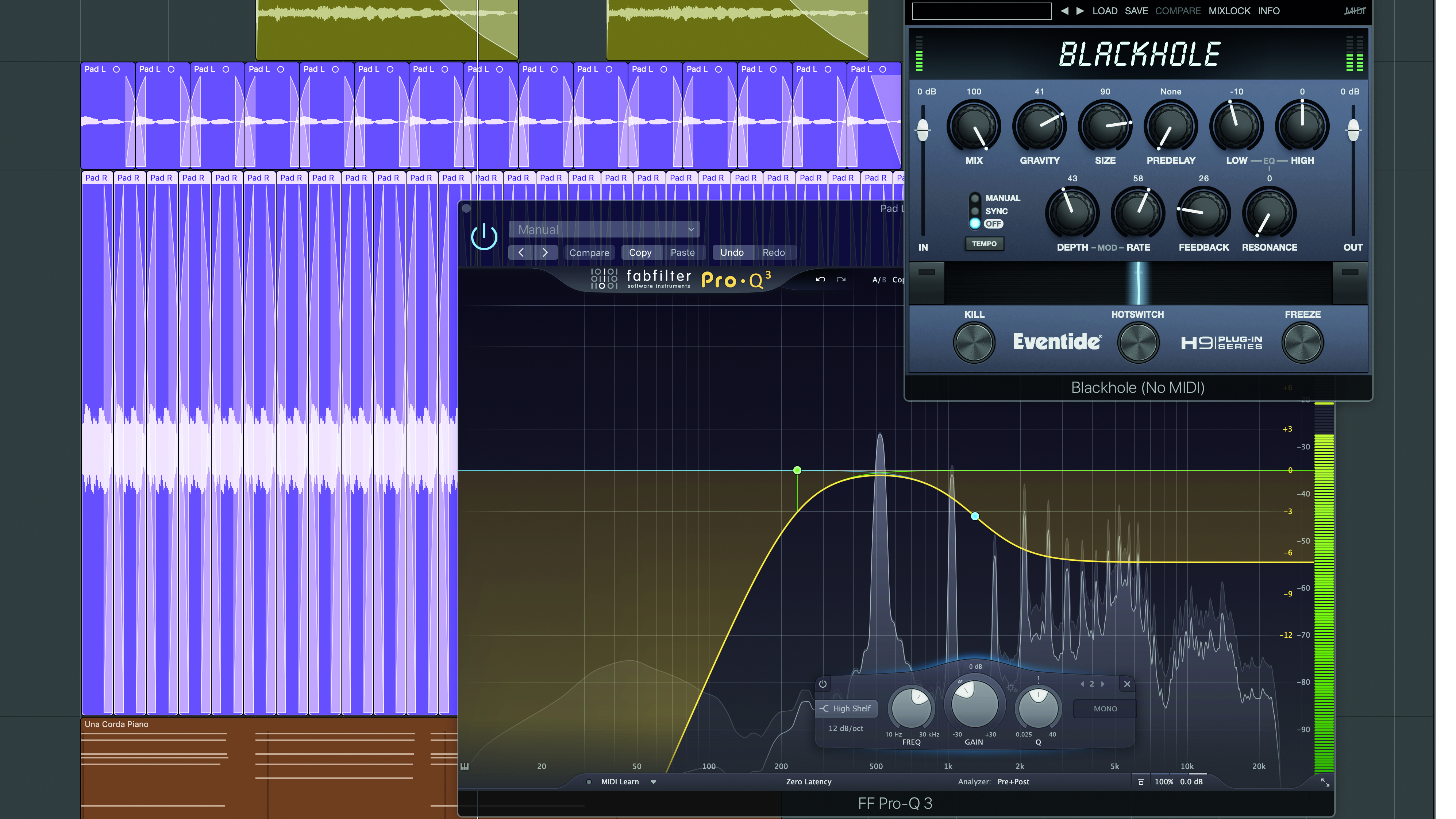
Task: Click the 100% gain scale value
Action: (x=1164, y=782)
